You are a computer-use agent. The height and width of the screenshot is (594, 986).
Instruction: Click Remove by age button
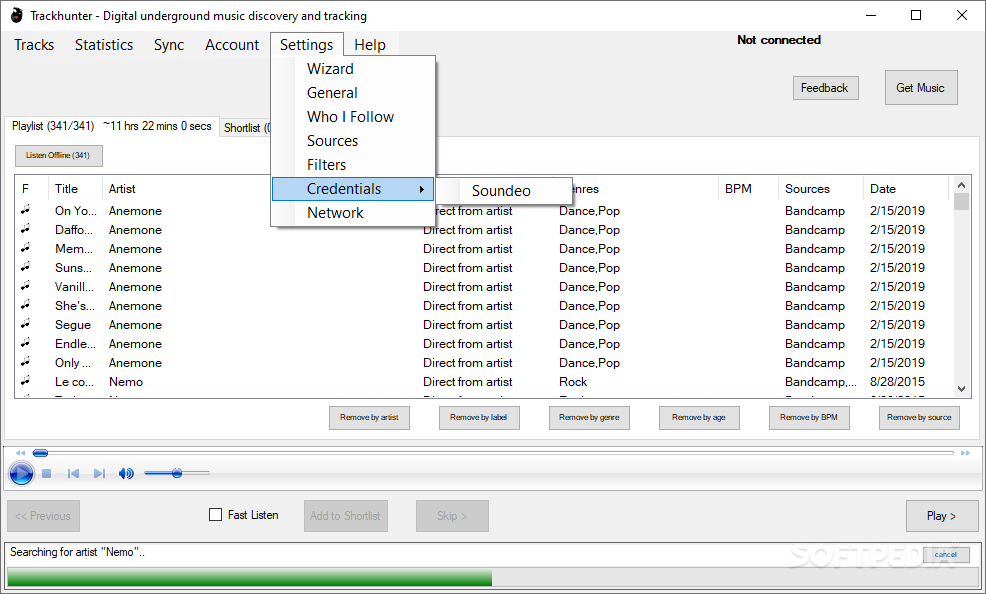[699, 417]
